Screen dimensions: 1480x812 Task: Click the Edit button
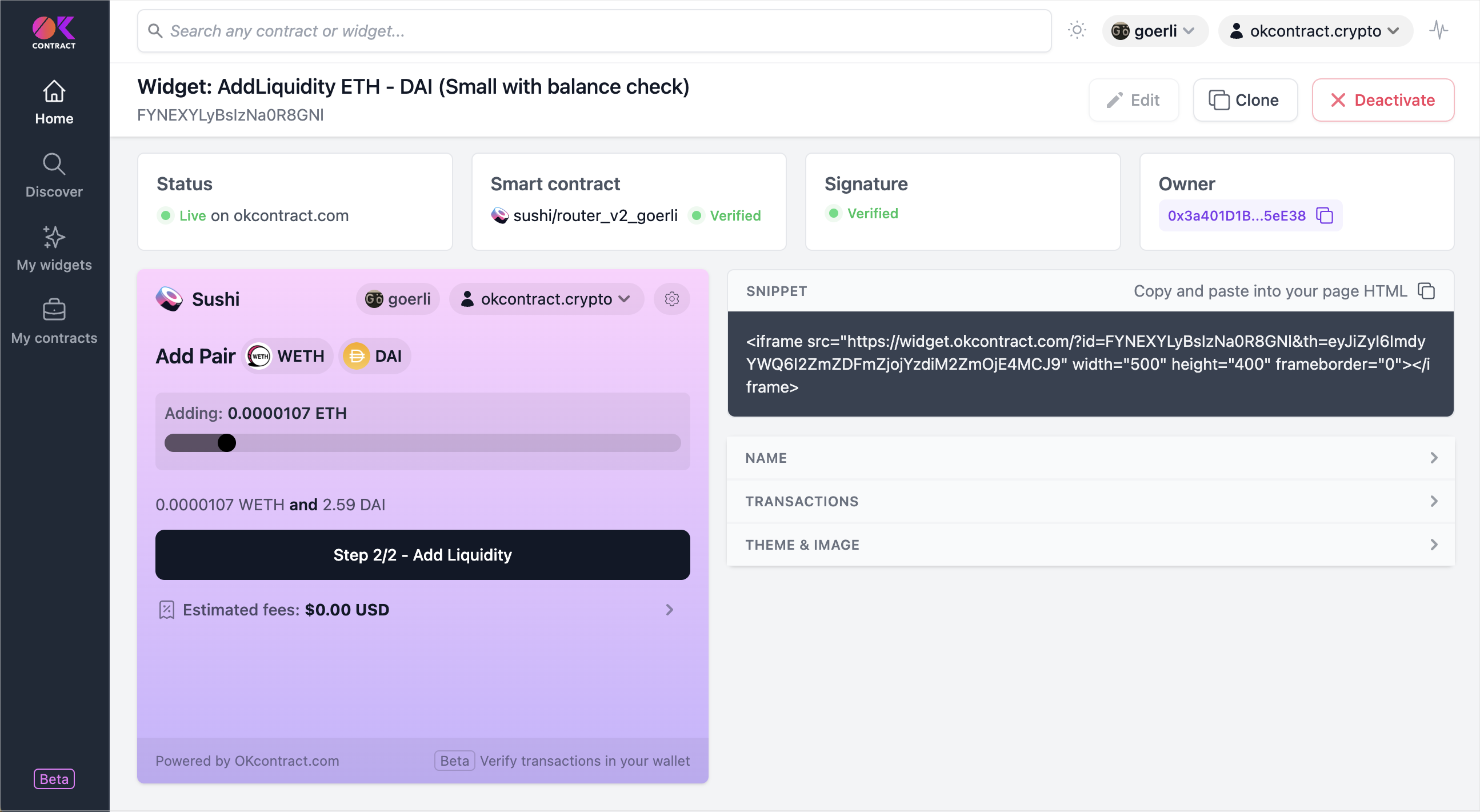pos(1134,100)
